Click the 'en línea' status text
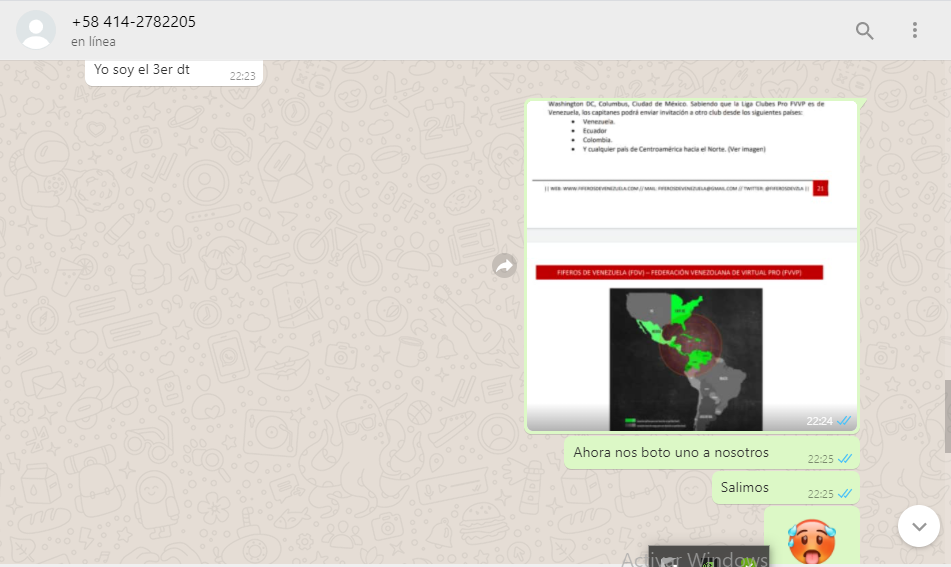Viewport: 951px width, 567px height. (x=93, y=42)
